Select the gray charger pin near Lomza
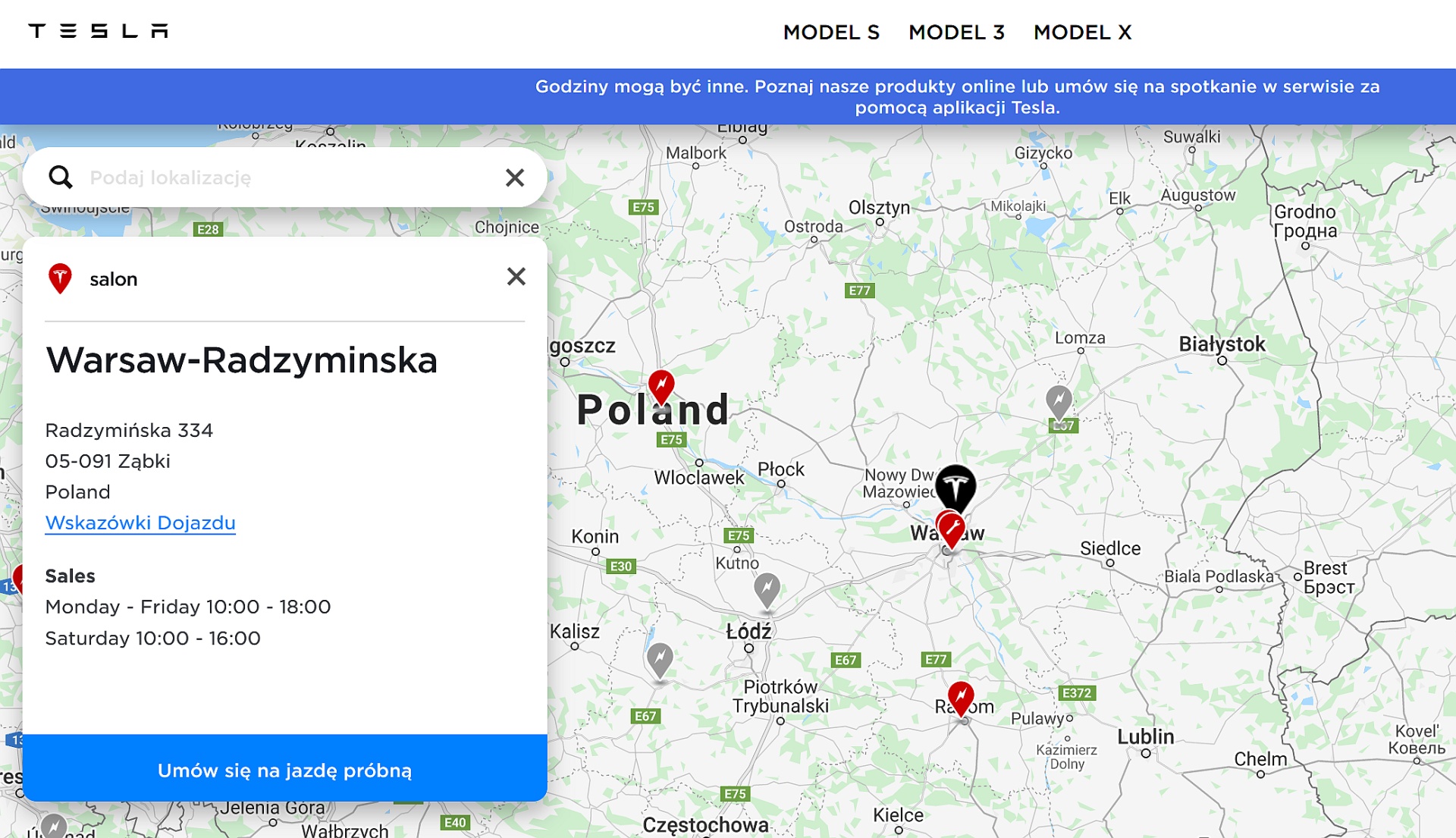1456x838 pixels. [x=1059, y=402]
